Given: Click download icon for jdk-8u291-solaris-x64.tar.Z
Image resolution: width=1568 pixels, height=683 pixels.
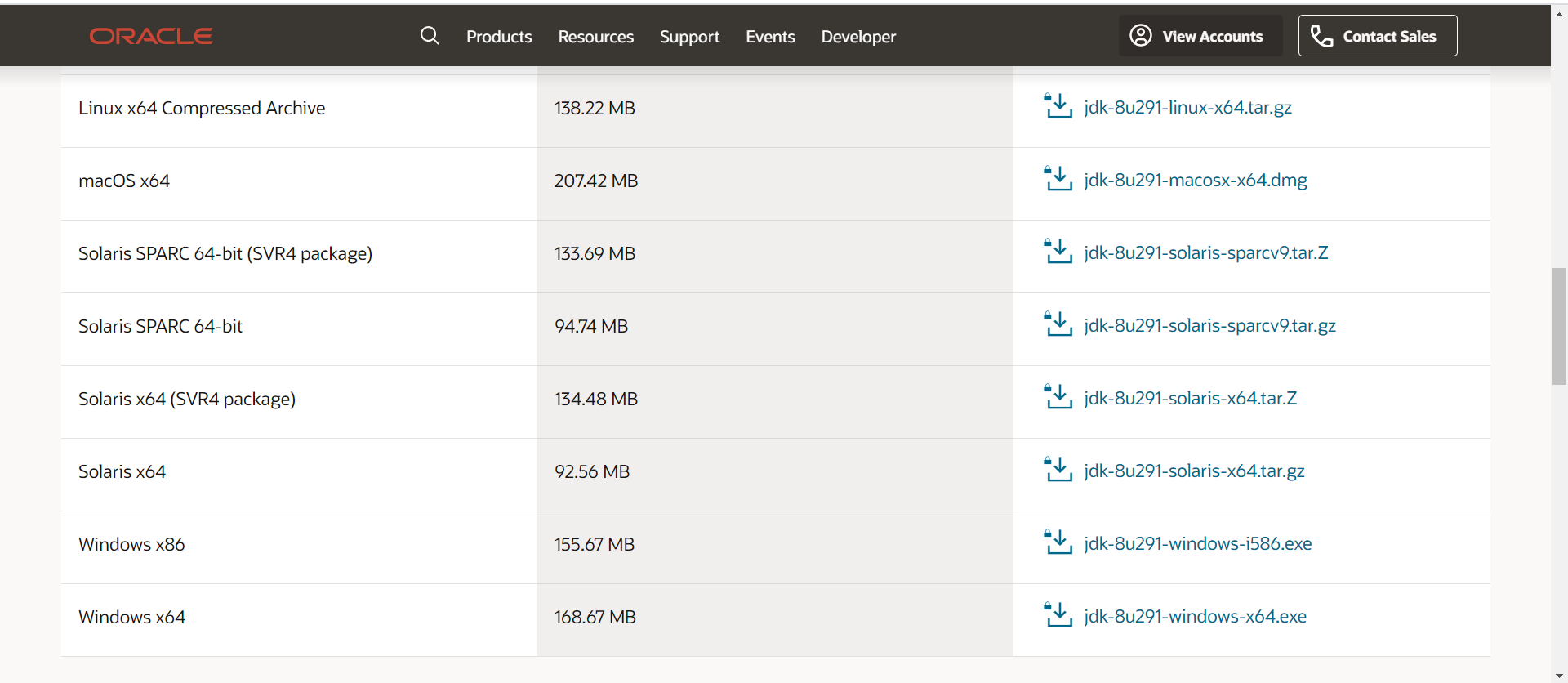Looking at the screenshot, I should click(1058, 397).
